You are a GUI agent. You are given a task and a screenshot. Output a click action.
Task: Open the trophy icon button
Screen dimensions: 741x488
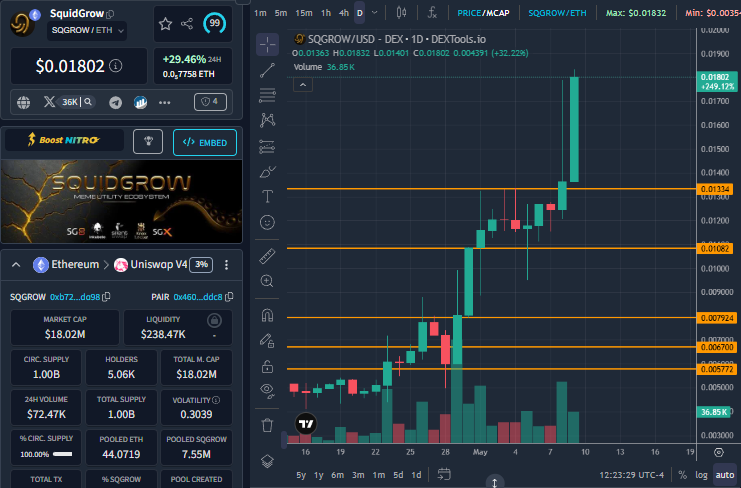(x=148, y=141)
